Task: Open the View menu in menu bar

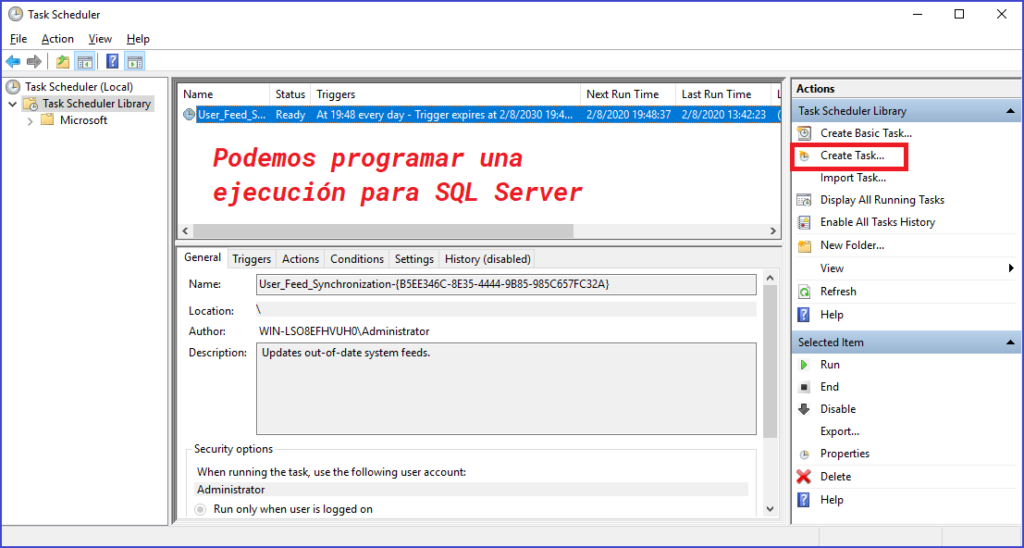Action: tap(100, 39)
